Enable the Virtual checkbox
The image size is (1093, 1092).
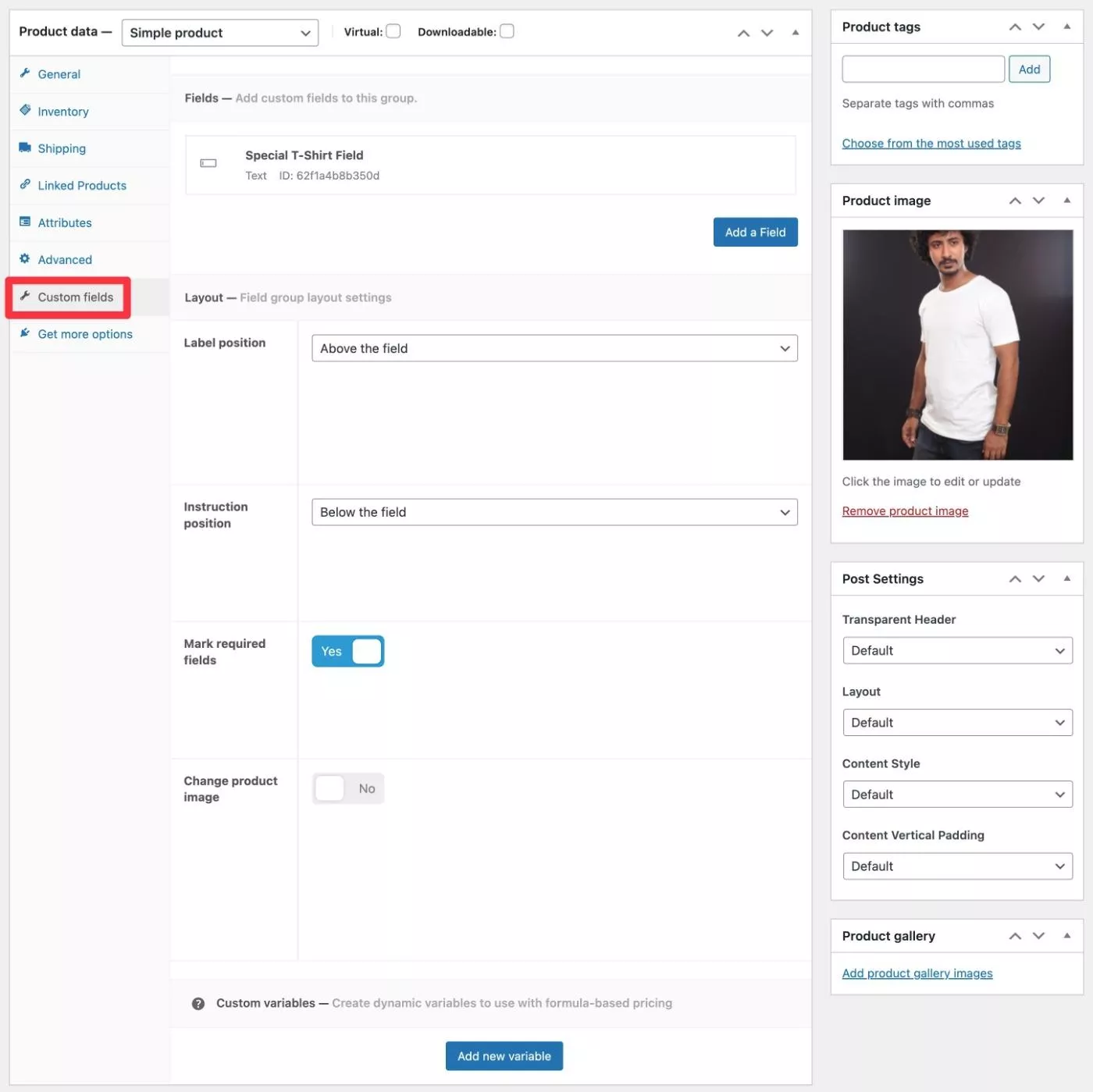pos(393,31)
